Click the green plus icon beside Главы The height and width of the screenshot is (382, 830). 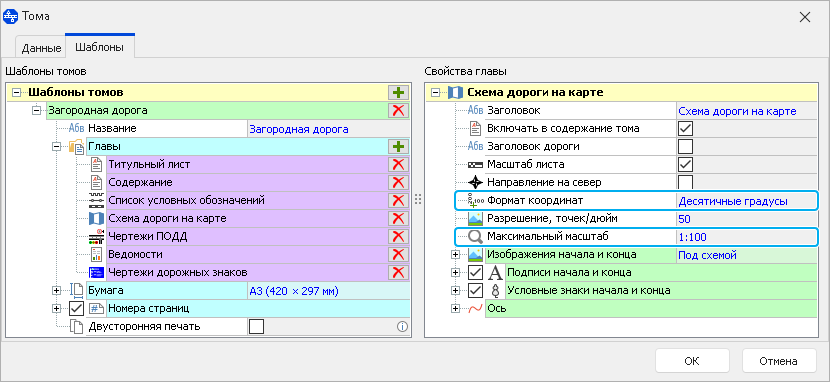[398, 147]
